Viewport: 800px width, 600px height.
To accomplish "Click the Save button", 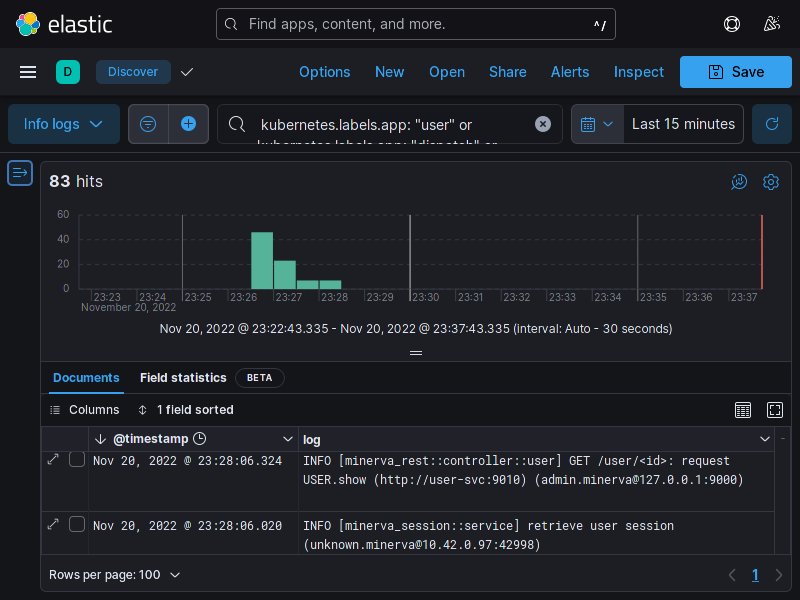I will [735, 72].
